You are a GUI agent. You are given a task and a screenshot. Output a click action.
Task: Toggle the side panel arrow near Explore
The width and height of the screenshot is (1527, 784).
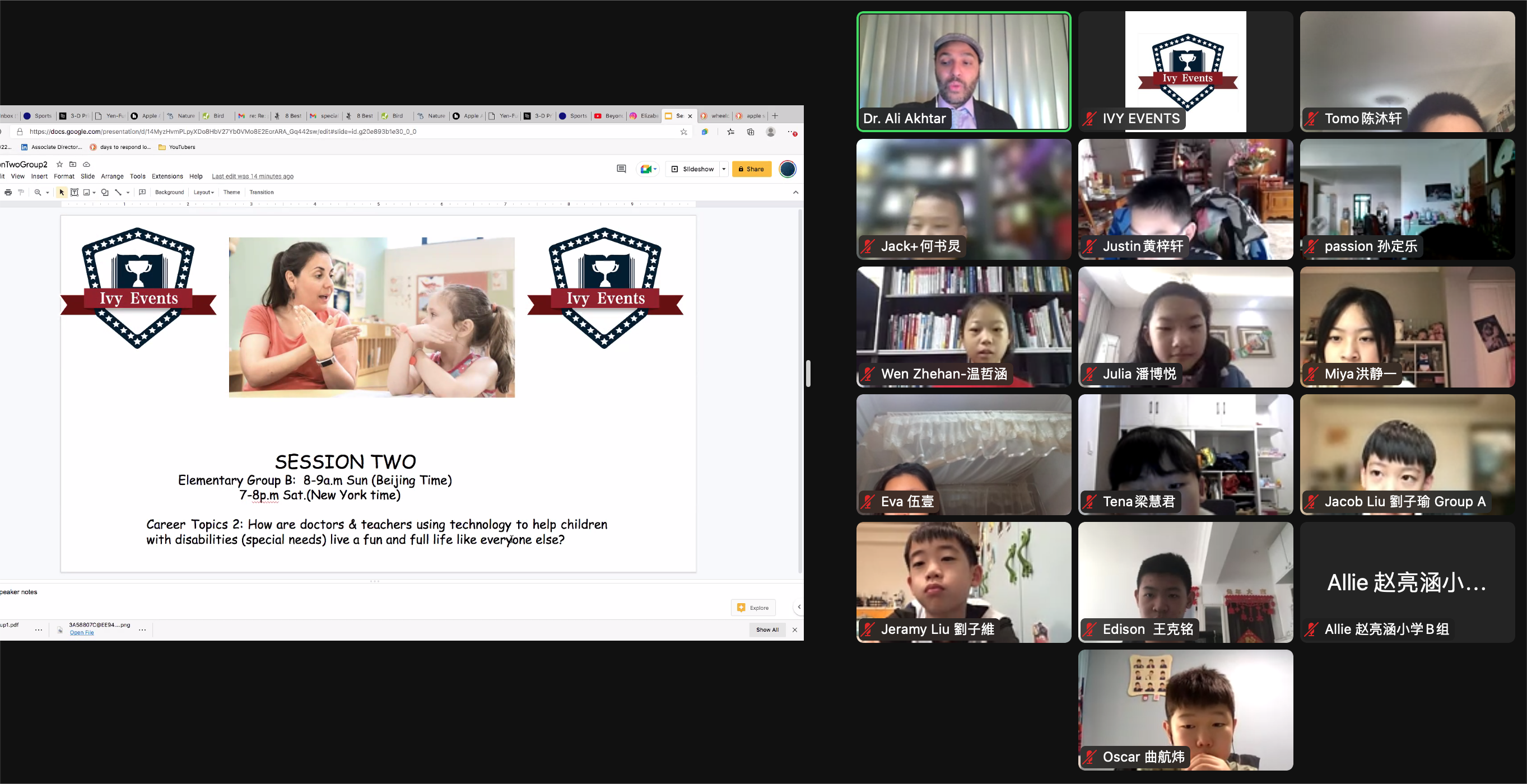[798, 607]
